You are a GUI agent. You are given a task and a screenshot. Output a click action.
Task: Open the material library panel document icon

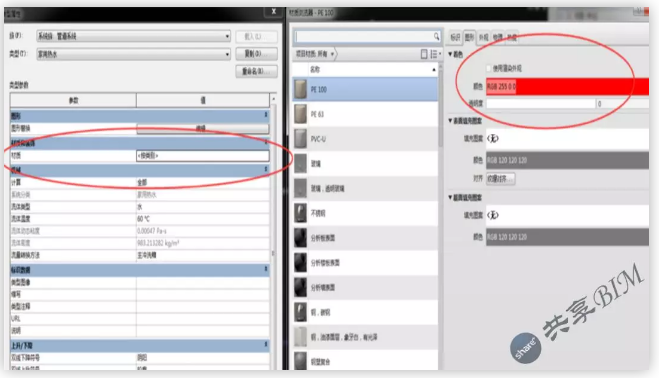(x=424, y=54)
